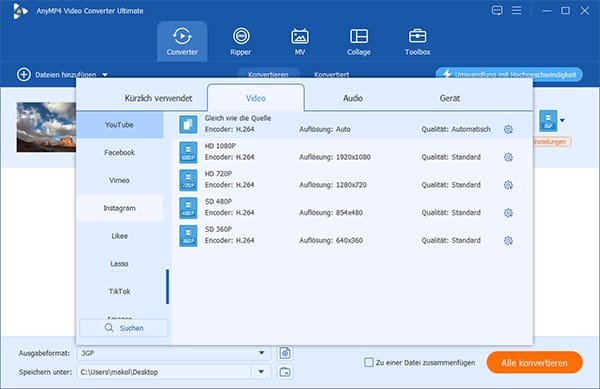Open settings gear for HD 1080P preset

point(508,157)
